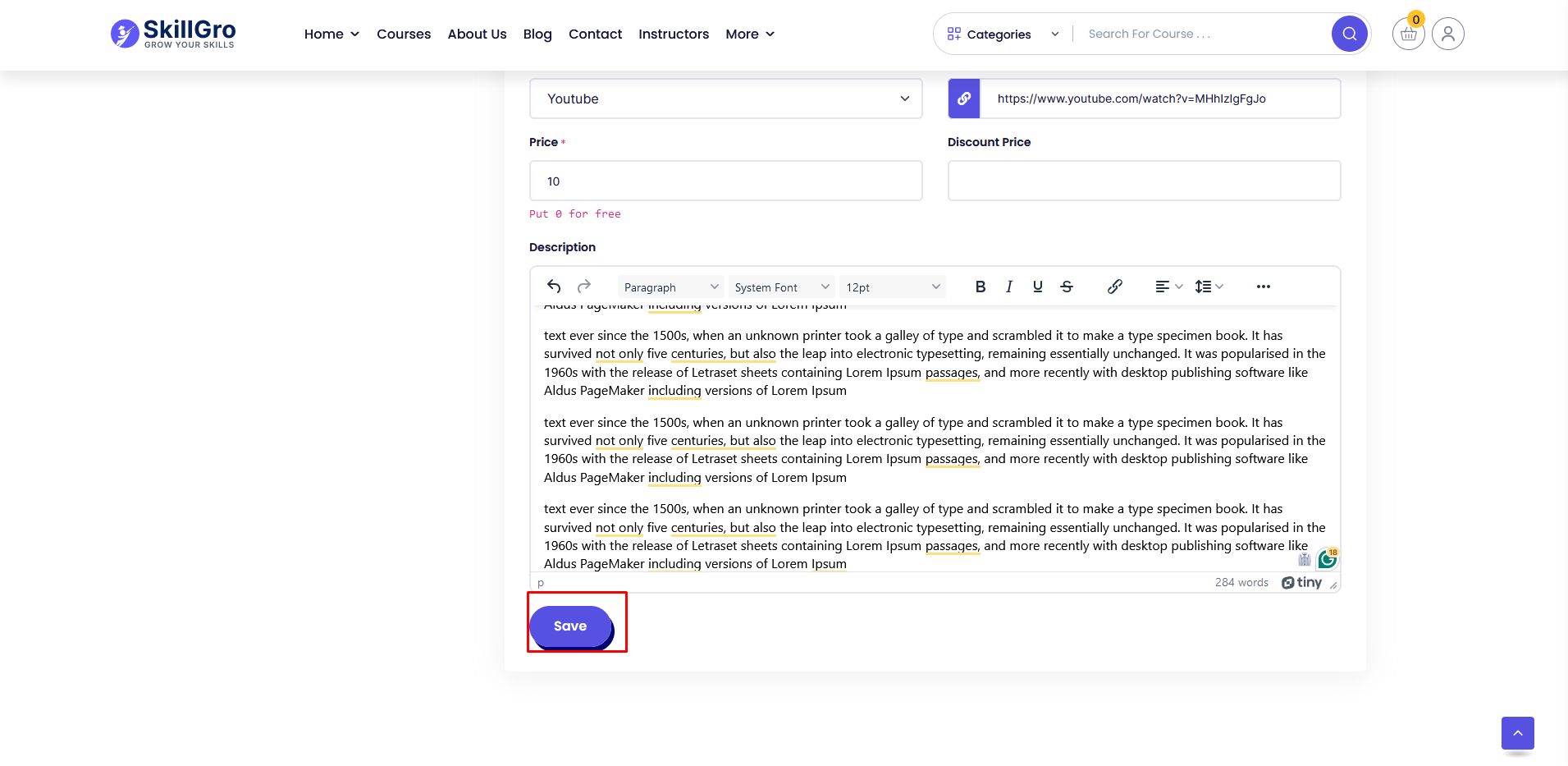Click the editor resize handle

tap(1333, 585)
